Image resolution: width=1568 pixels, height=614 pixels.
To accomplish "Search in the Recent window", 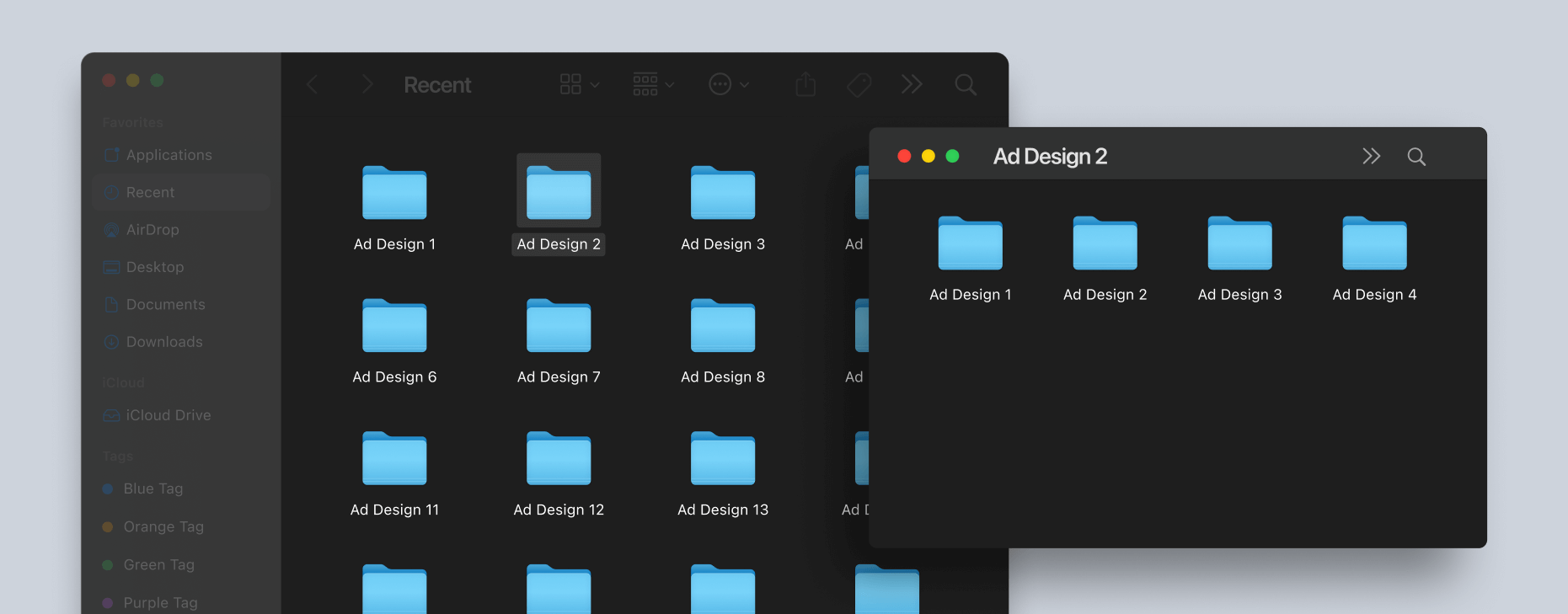I will (x=966, y=84).
